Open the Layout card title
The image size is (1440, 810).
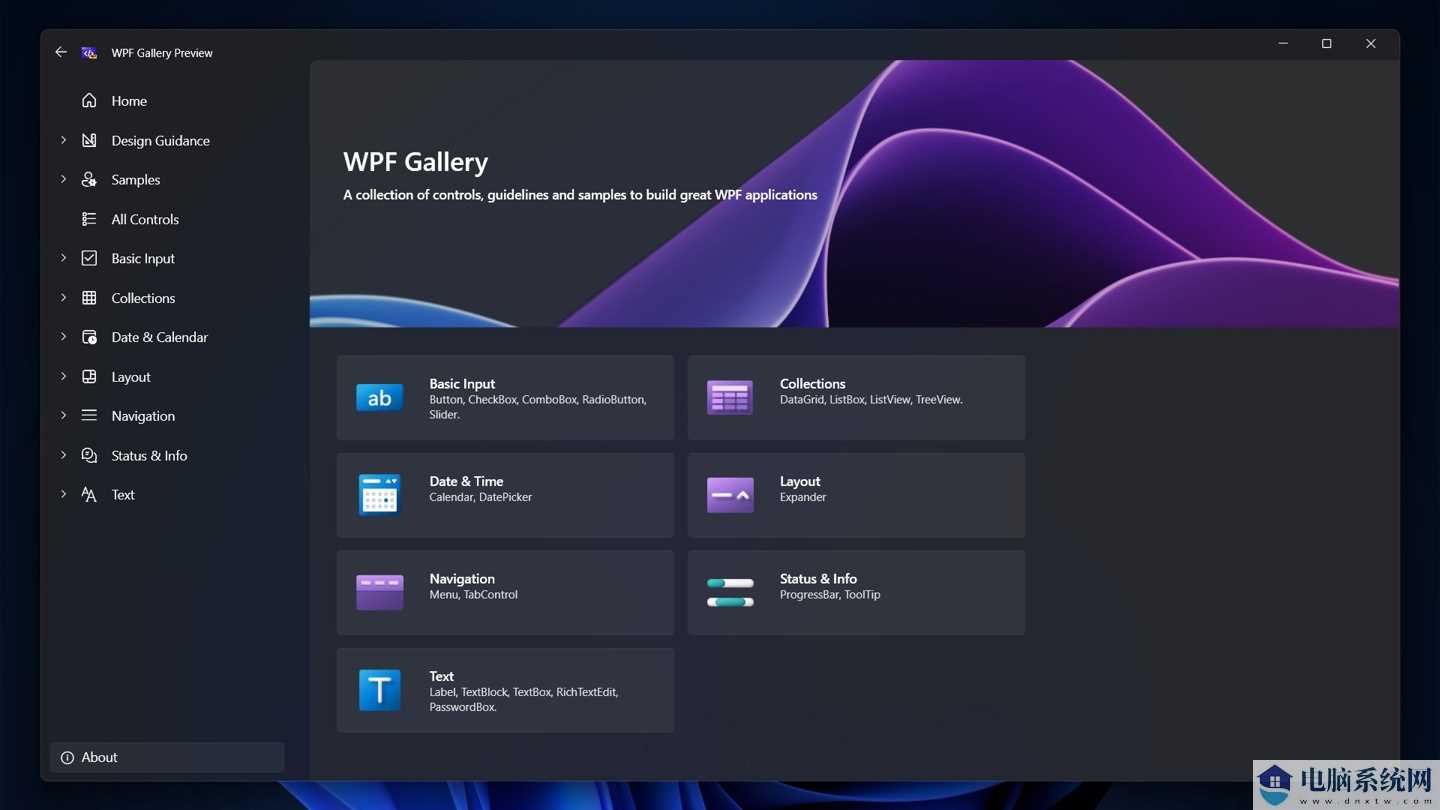pyautogui.click(x=800, y=481)
